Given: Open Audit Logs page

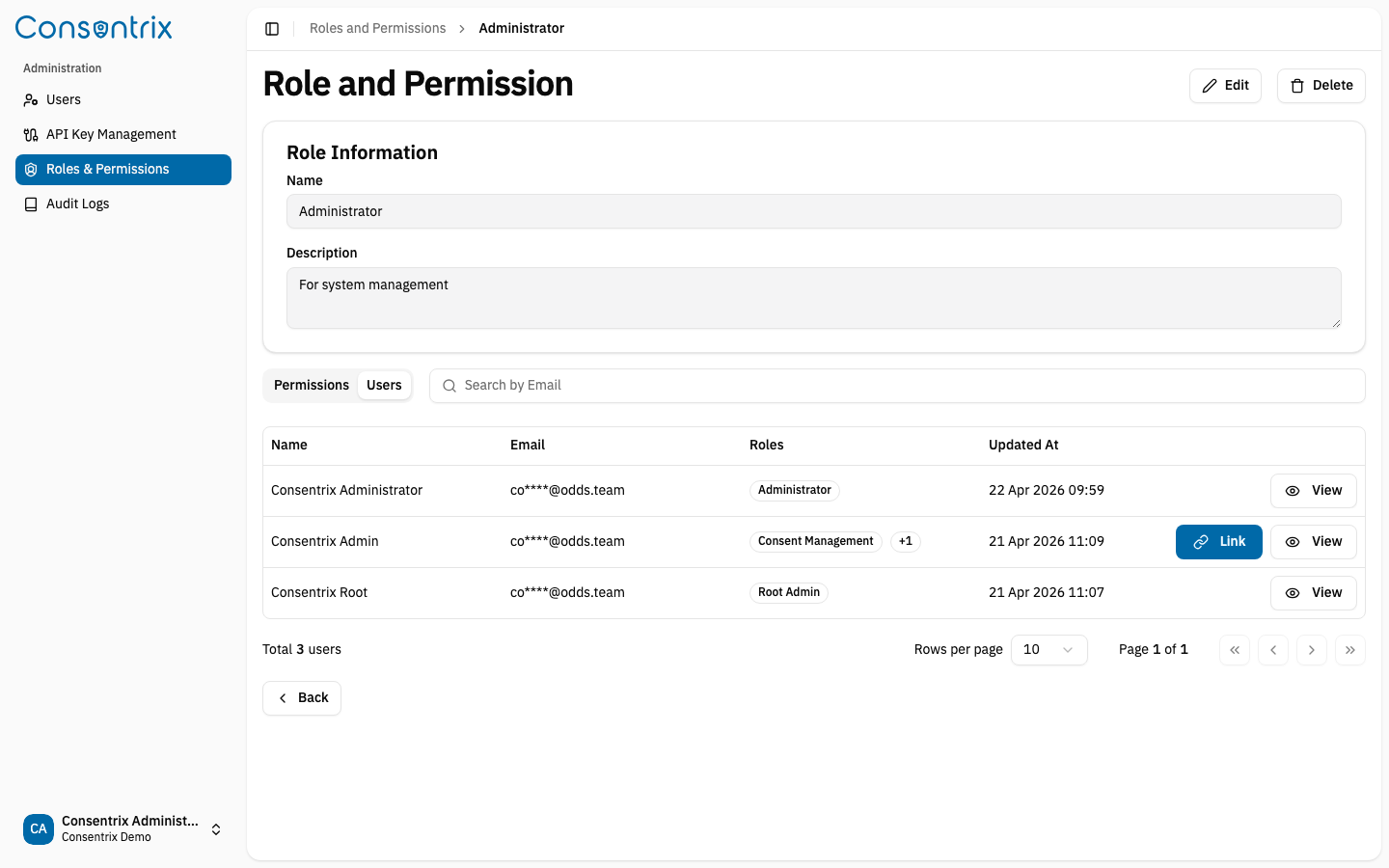Looking at the screenshot, I should tap(123, 203).
